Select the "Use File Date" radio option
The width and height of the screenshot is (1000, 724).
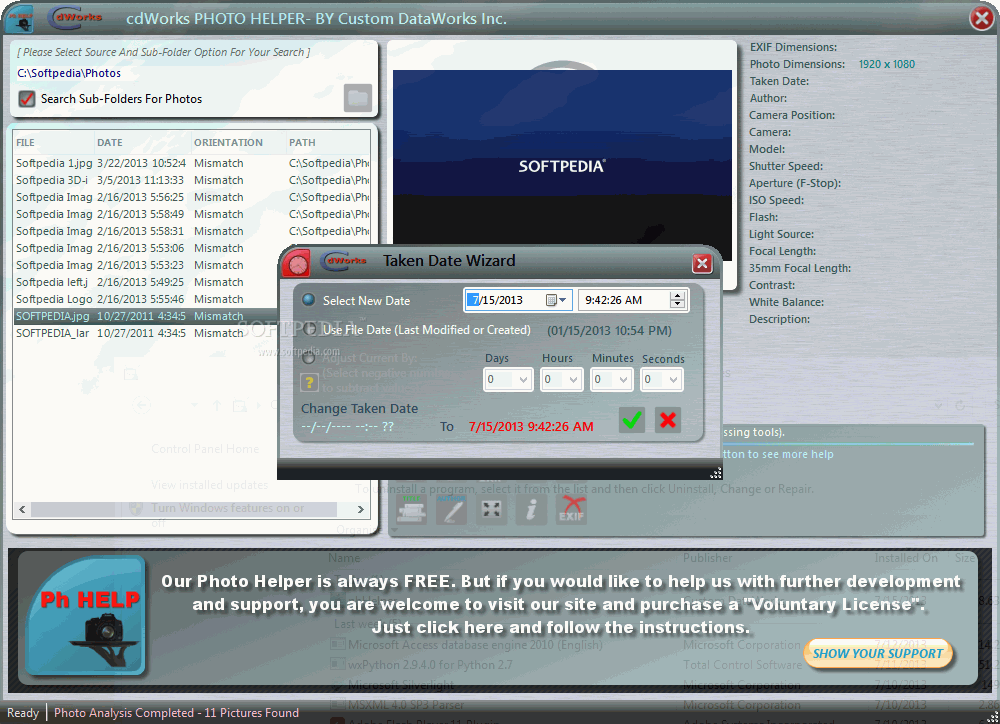[x=309, y=329]
